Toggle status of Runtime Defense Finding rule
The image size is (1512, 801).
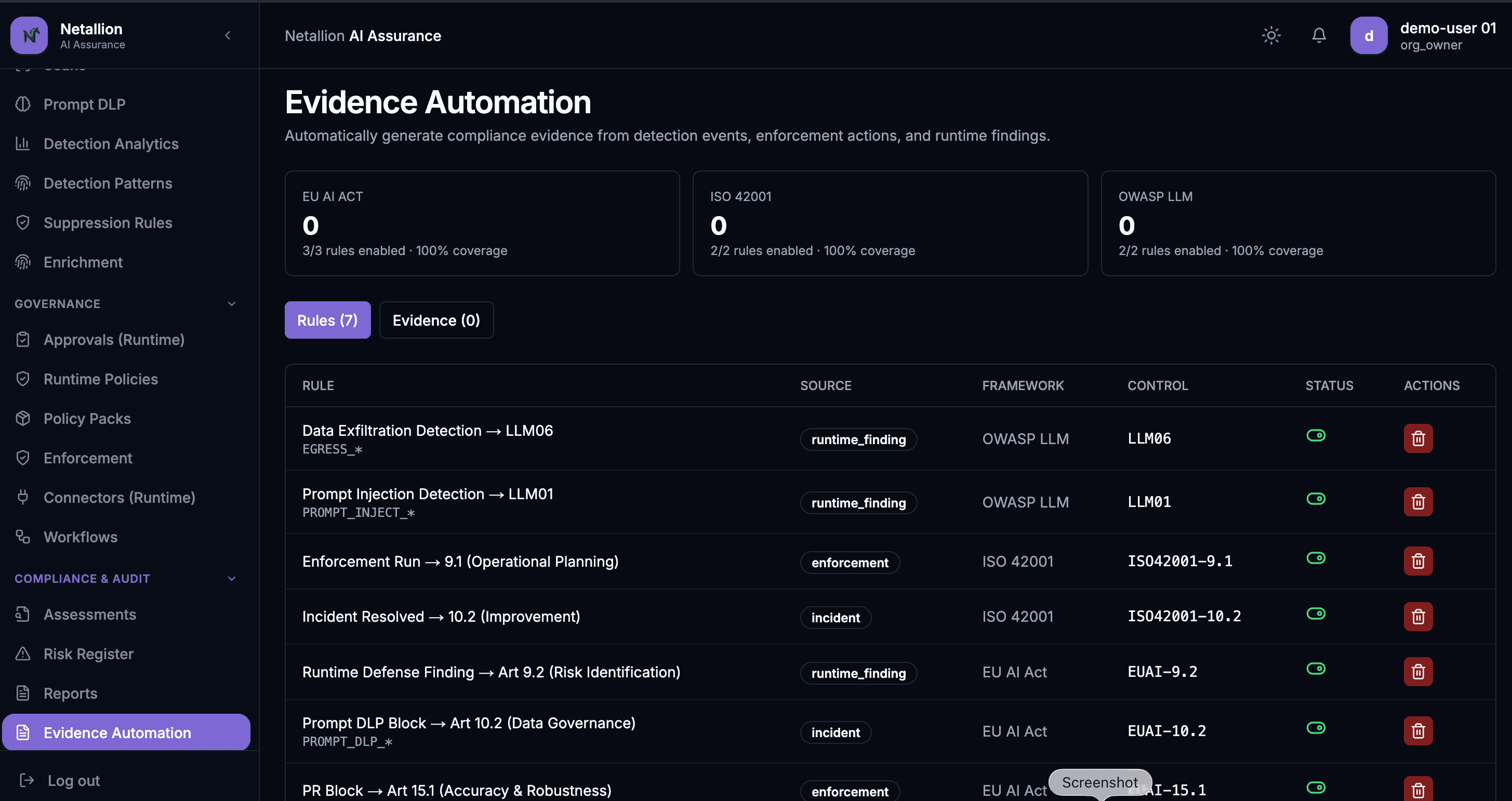coord(1316,669)
